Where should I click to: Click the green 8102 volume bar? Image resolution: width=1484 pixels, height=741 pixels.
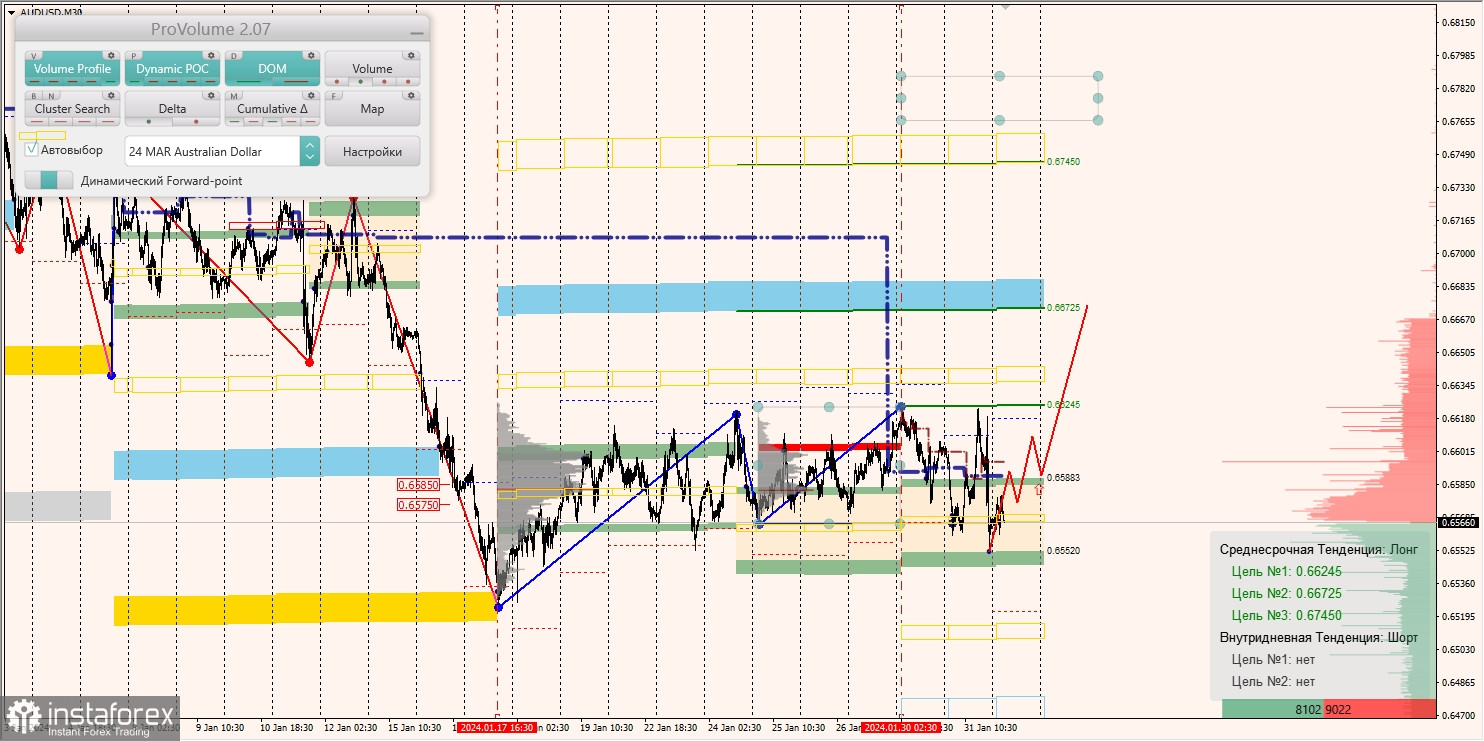click(x=1272, y=709)
